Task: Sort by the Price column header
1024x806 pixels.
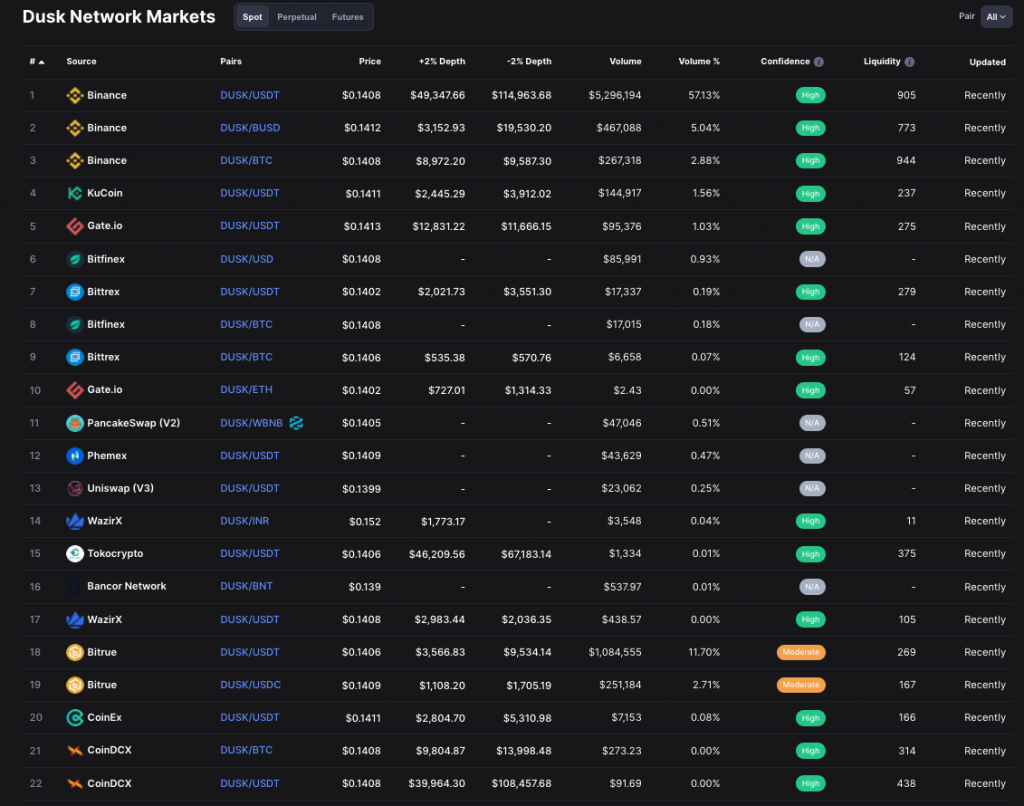Action: [x=370, y=61]
